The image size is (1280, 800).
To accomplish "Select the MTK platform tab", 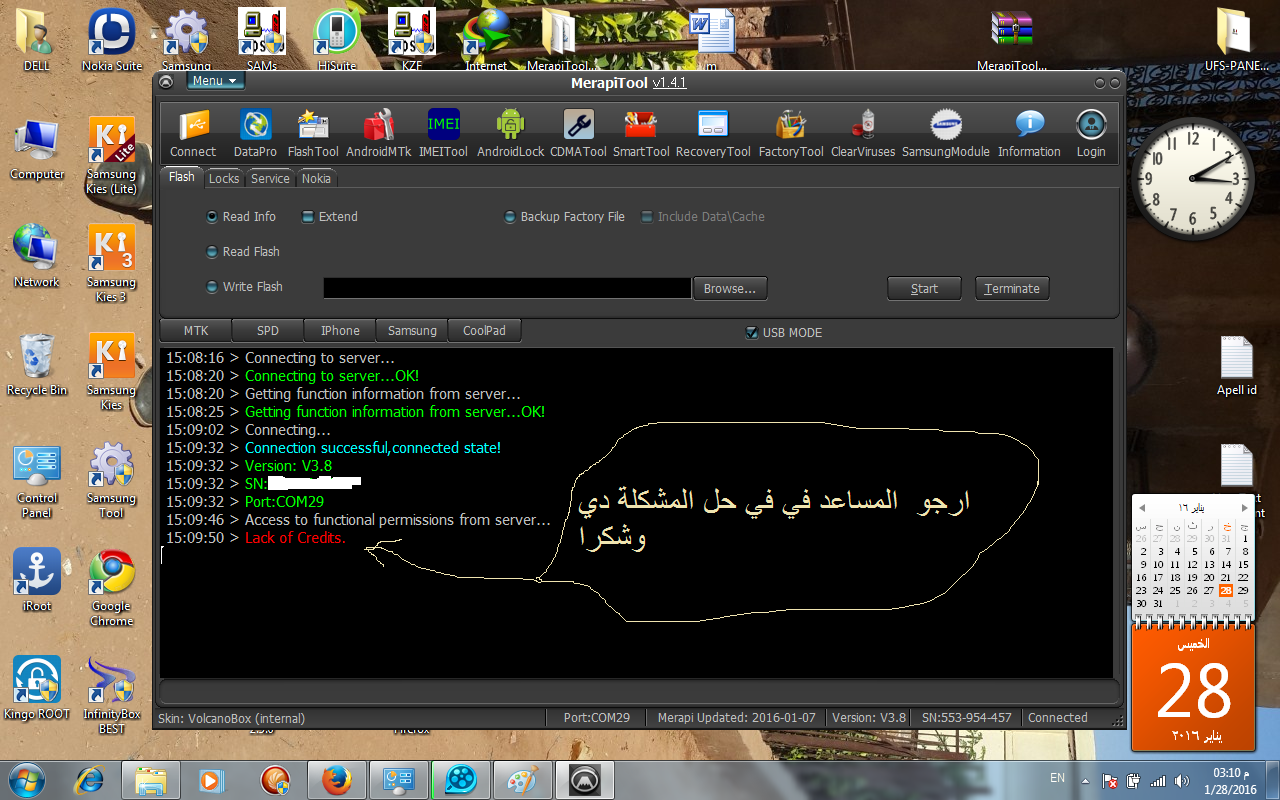I will click(196, 331).
